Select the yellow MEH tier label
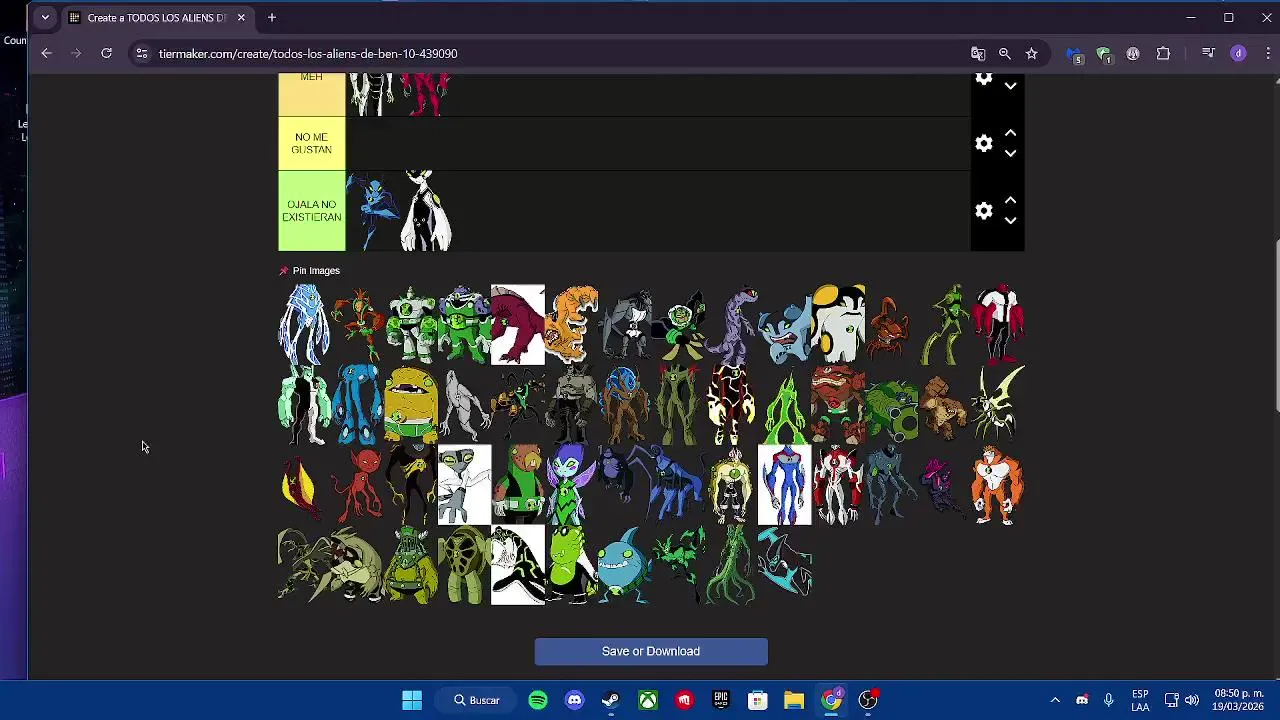The image size is (1280, 720). pyautogui.click(x=311, y=93)
